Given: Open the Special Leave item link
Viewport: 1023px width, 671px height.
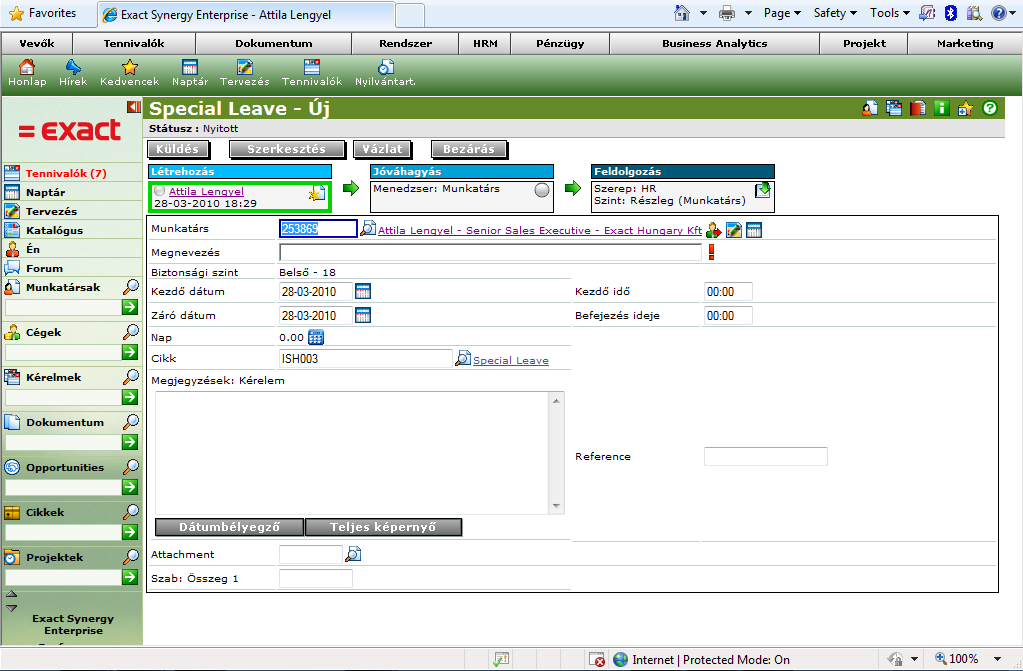Looking at the screenshot, I should point(511,360).
